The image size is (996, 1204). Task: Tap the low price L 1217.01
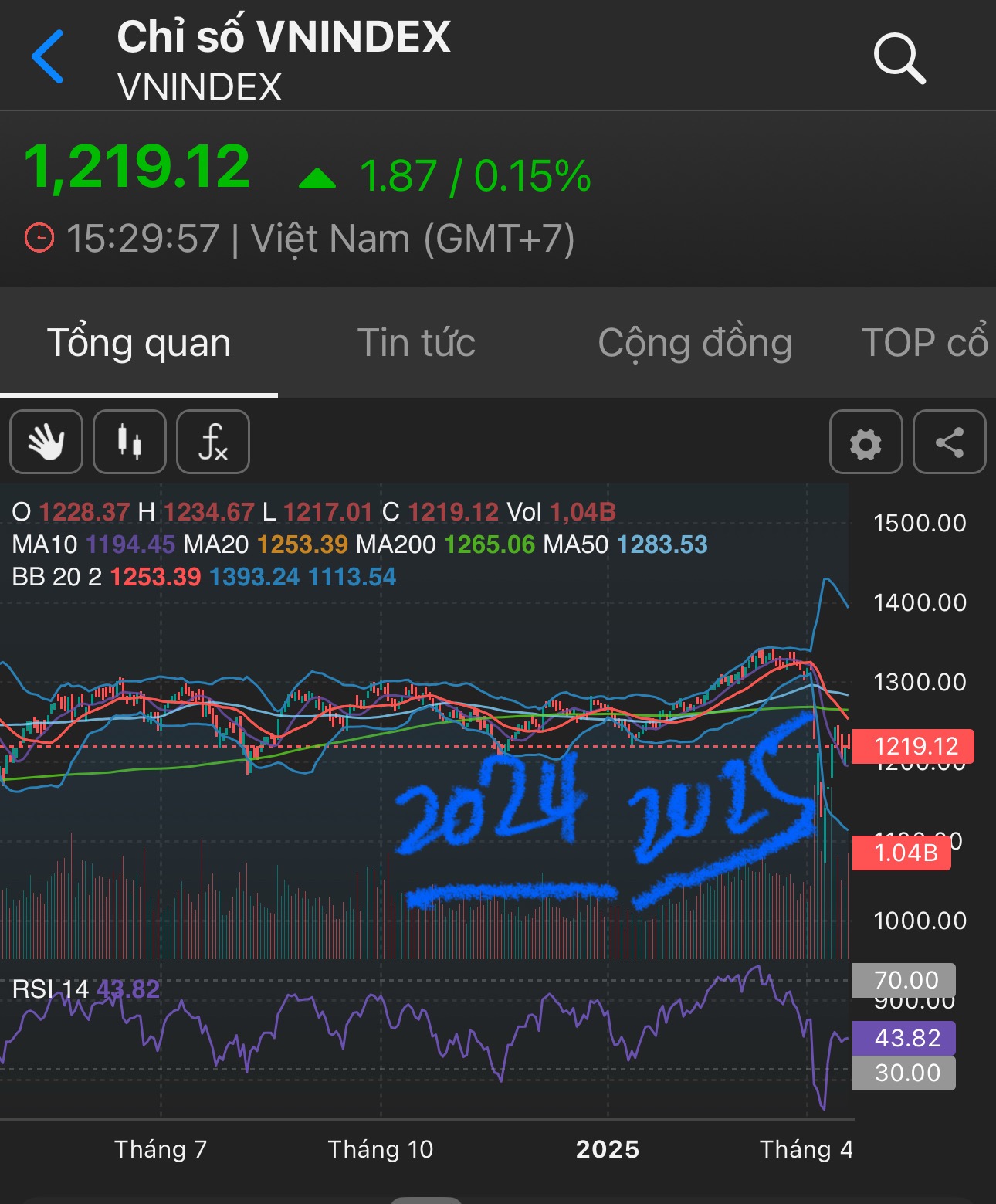coord(317,512)
